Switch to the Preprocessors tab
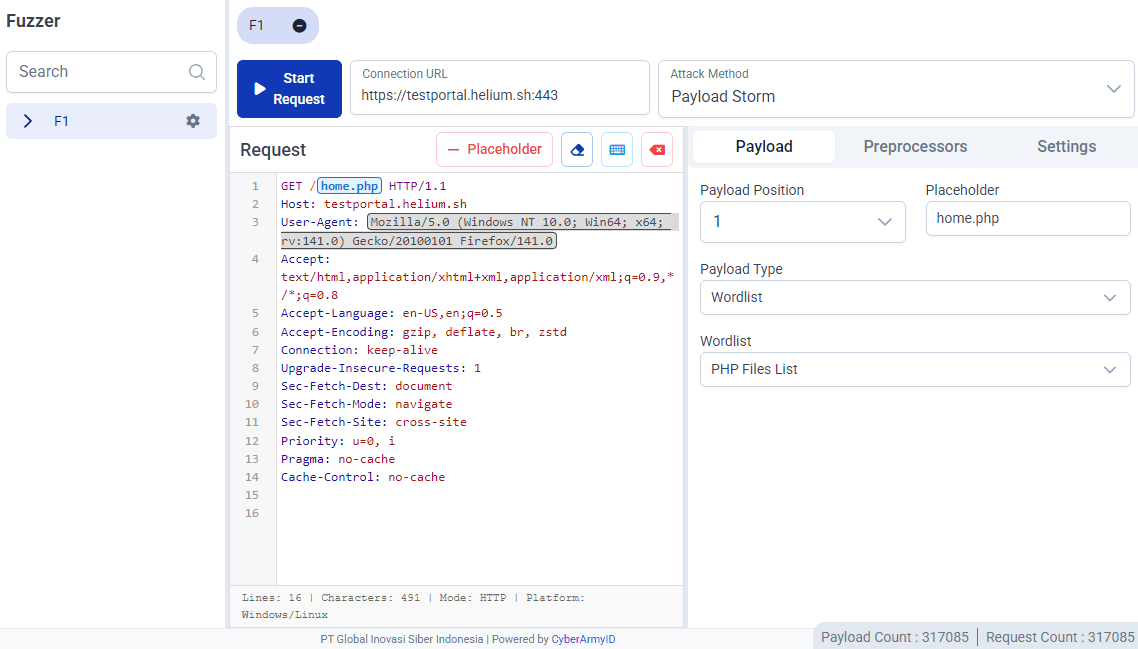This screenshot has height=649, width=1138. [x=915, y=147]
